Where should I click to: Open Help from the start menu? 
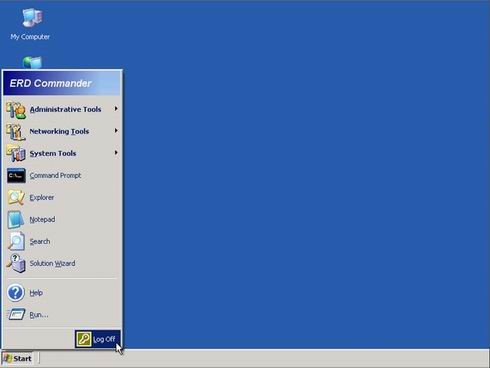click(x=62, y=293)
